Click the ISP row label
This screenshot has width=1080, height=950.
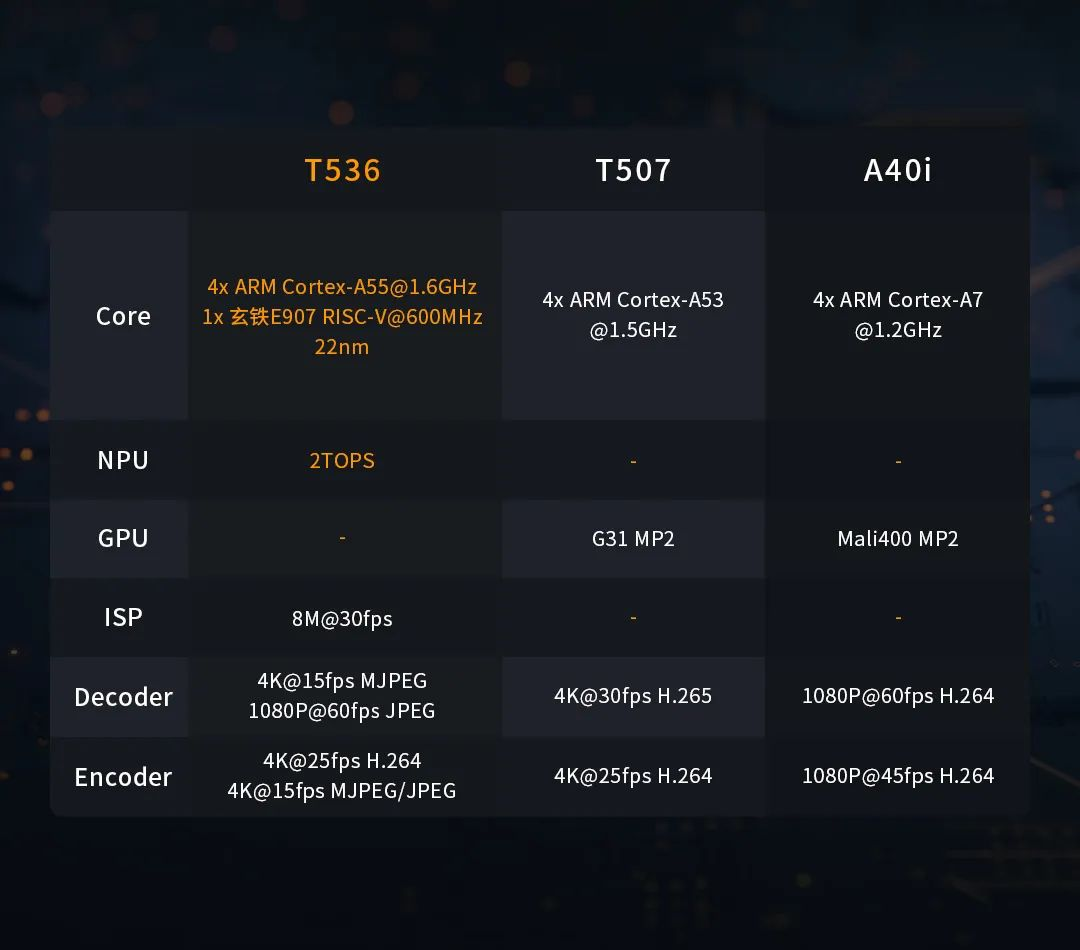pyautogui.click(x=123, y=617)
